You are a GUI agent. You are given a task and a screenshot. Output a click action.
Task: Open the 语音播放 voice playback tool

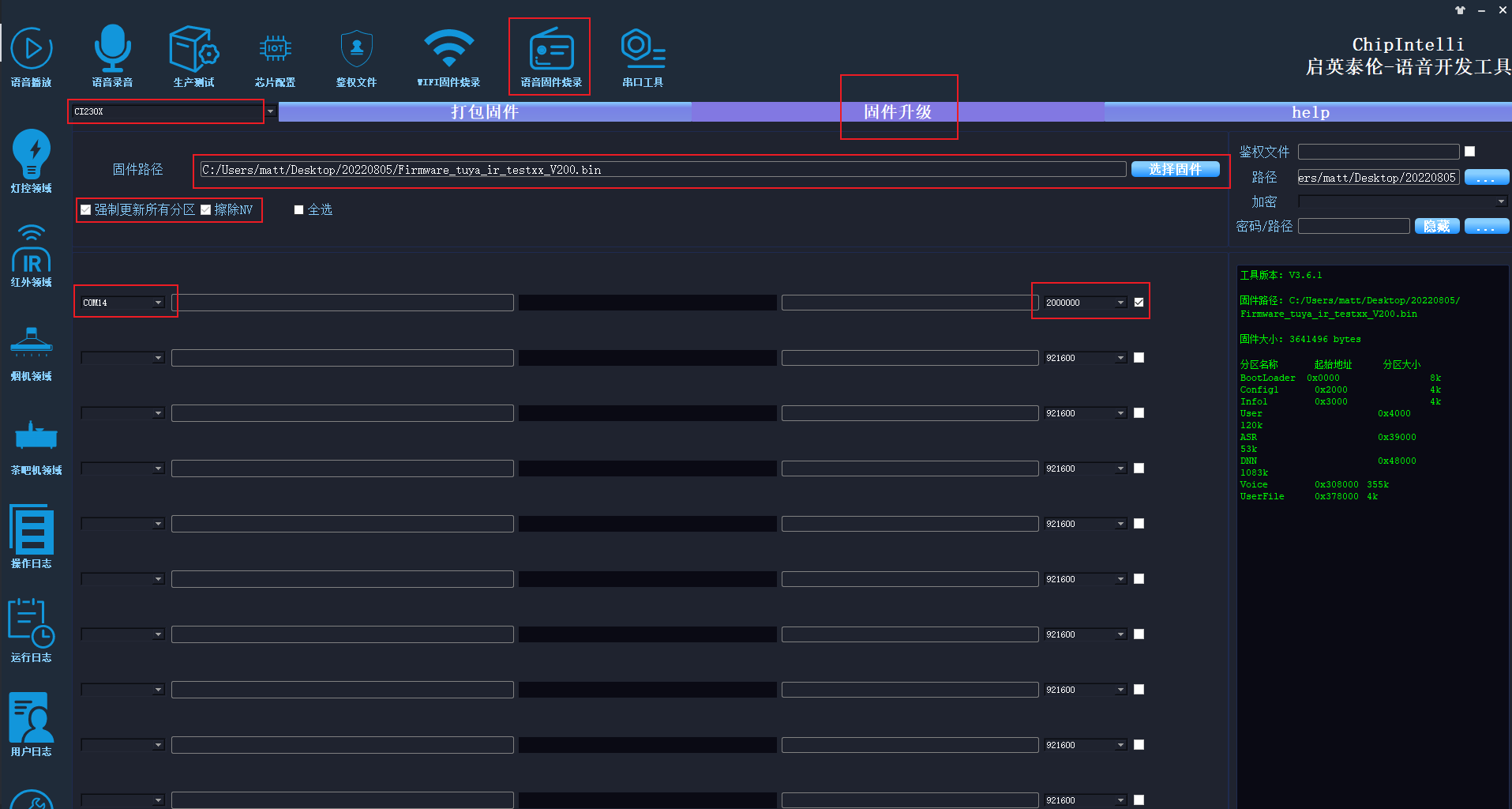[x=32, y=55]
